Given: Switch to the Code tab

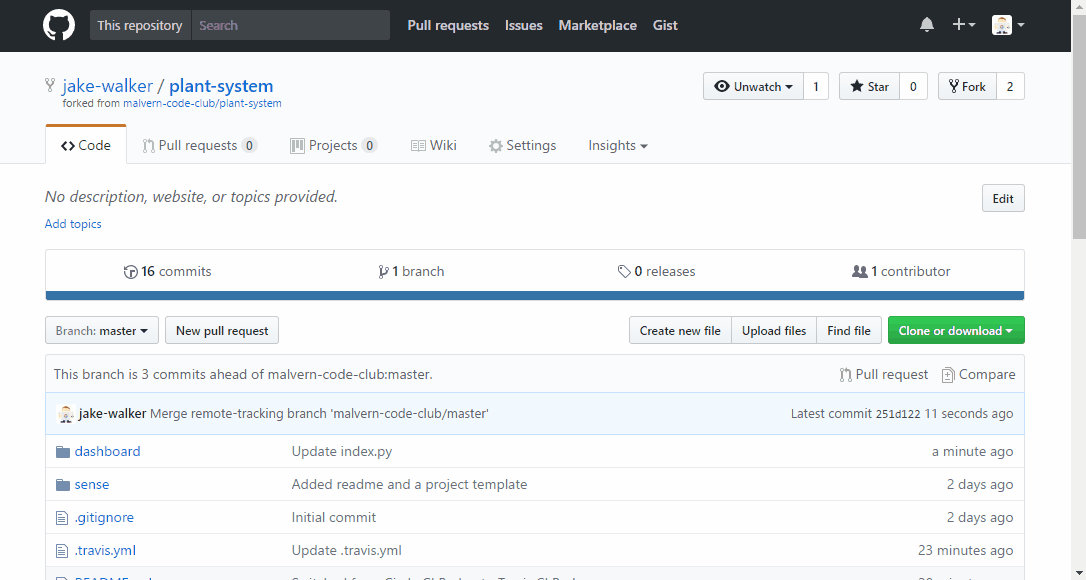Looking at the screenshot, I should coord(86,146).
